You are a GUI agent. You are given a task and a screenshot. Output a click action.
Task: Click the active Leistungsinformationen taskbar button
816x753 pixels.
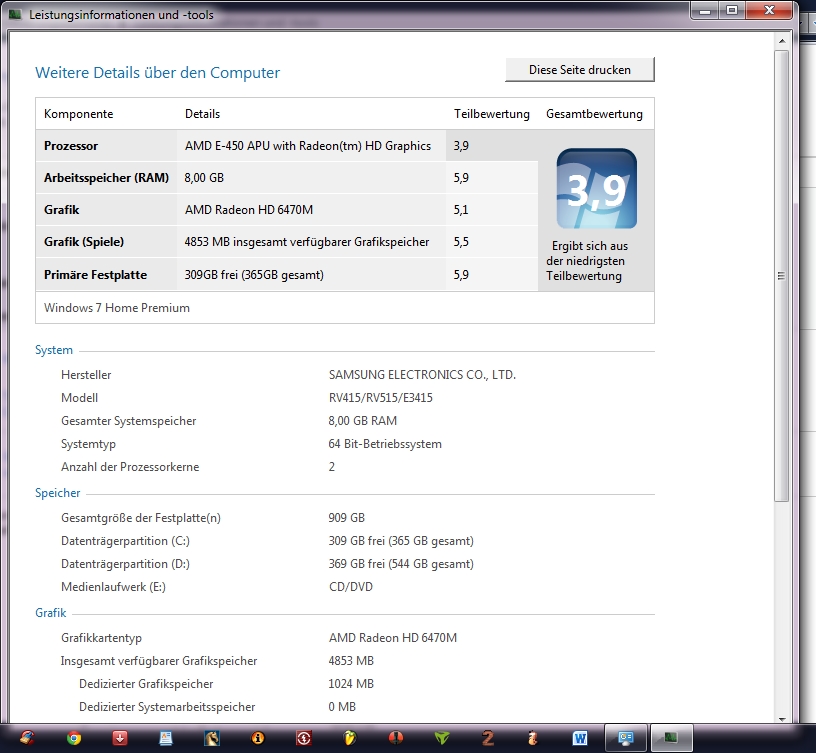coord(671,738)
